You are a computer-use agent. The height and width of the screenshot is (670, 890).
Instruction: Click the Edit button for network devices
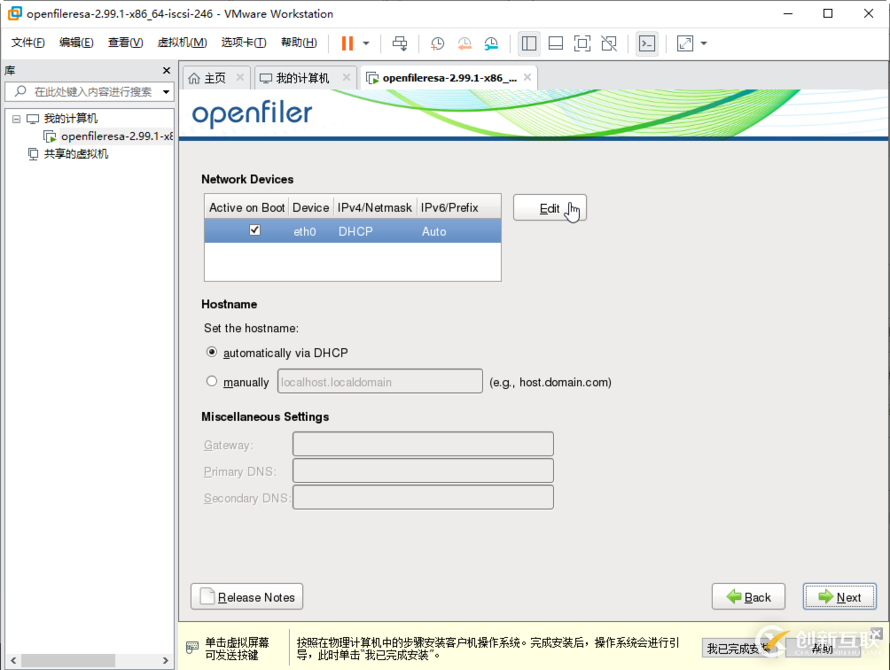[549, 208]
